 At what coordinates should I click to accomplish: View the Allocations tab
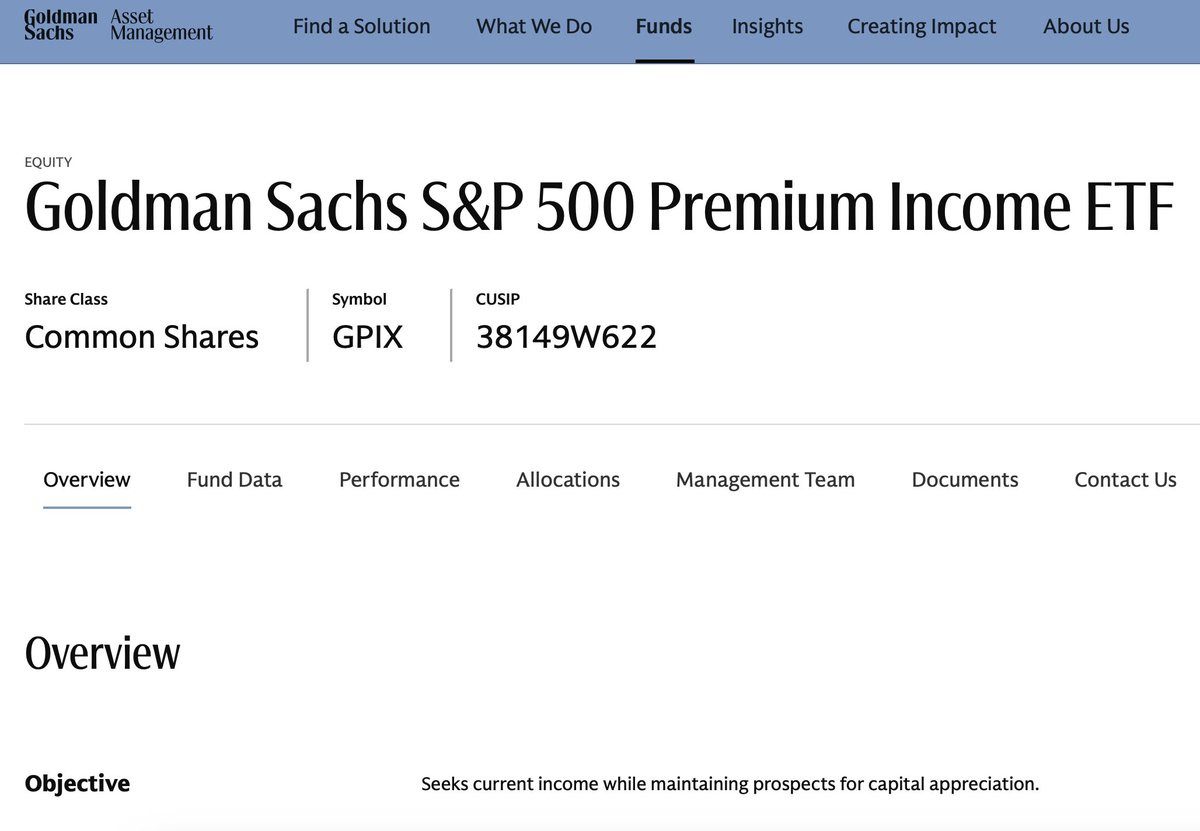tap(568, 480)
